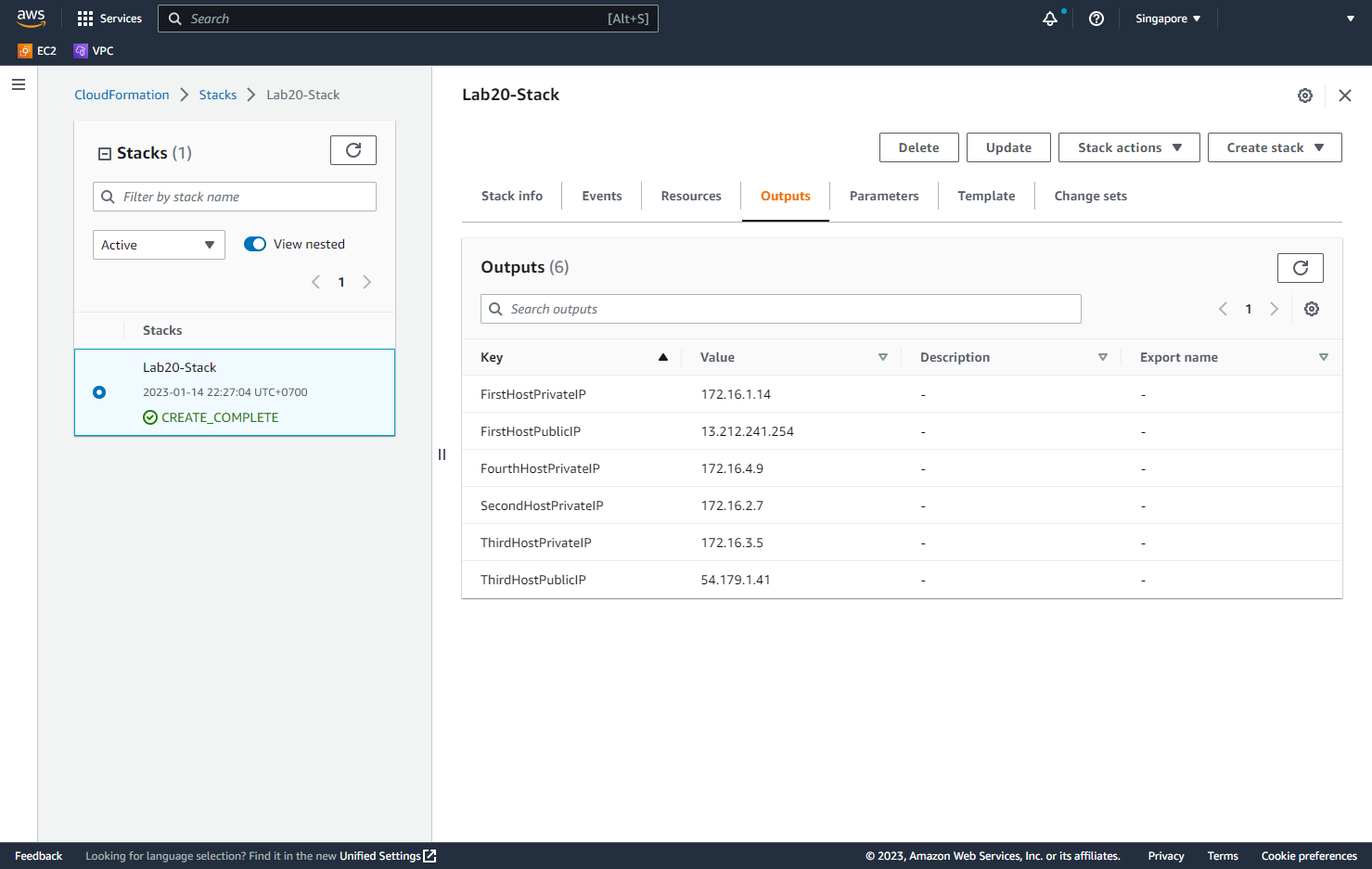
Task: Close the Lab20-Stack detail panel
Action: [x=1345, y=96]
